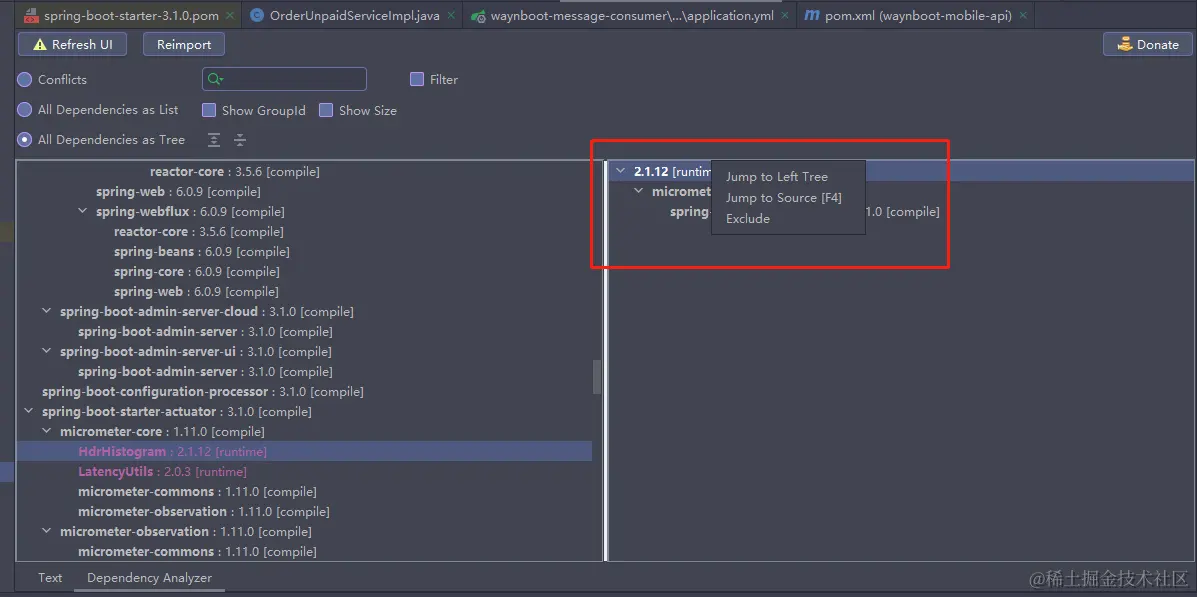Open the application.yml editor tab
1197x597 pixels.
(x=632, y=15)
